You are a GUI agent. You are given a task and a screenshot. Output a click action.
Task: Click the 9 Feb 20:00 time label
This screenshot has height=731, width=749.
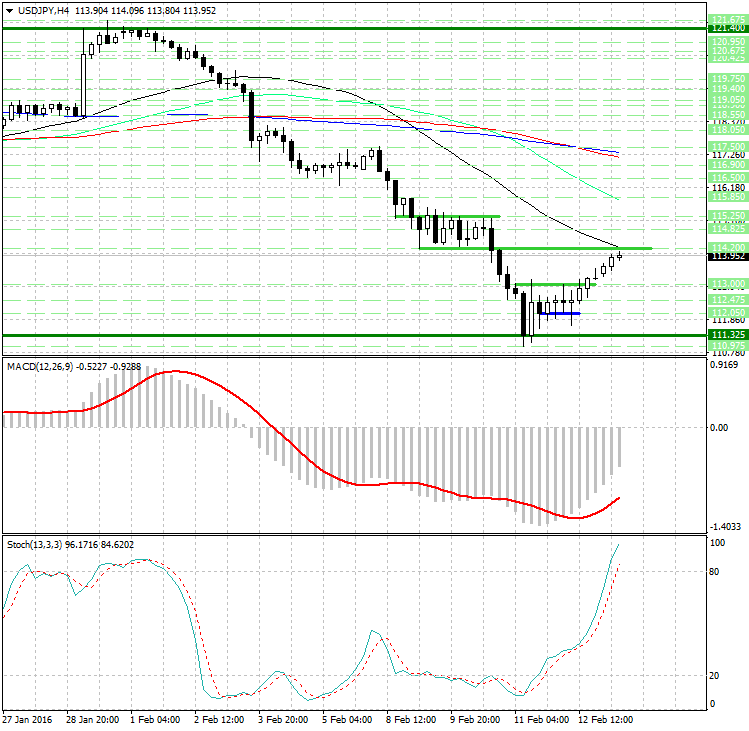475,720
